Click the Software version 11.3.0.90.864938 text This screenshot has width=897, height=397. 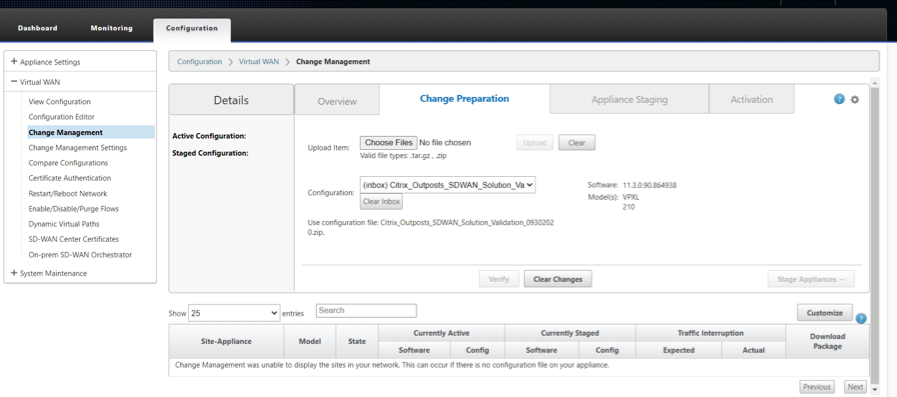click(649, 185)
